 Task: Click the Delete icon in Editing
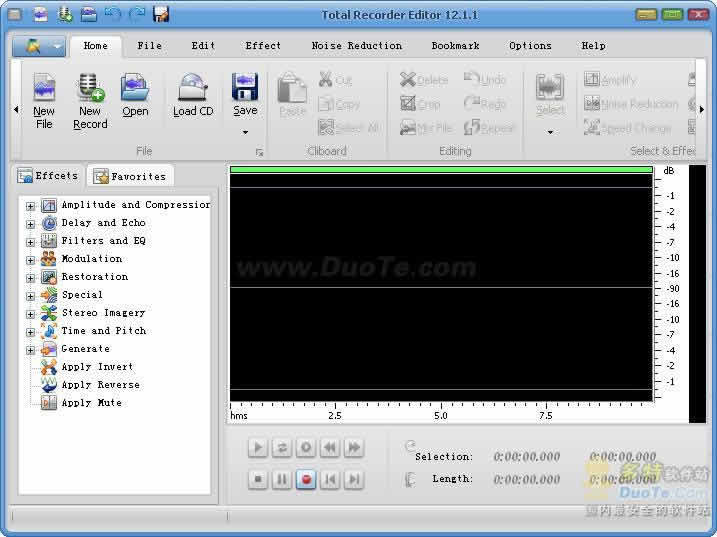[407, 80]
